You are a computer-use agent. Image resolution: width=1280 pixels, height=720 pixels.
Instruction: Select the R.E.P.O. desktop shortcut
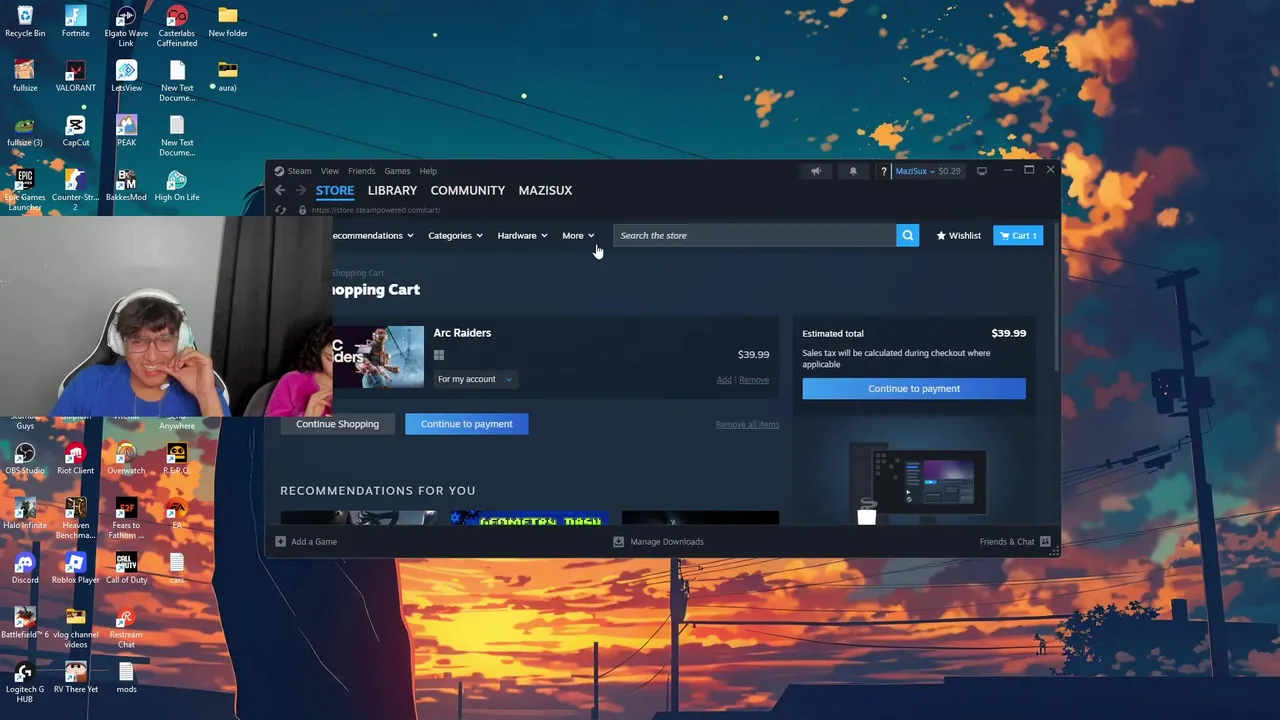(177, 459)
